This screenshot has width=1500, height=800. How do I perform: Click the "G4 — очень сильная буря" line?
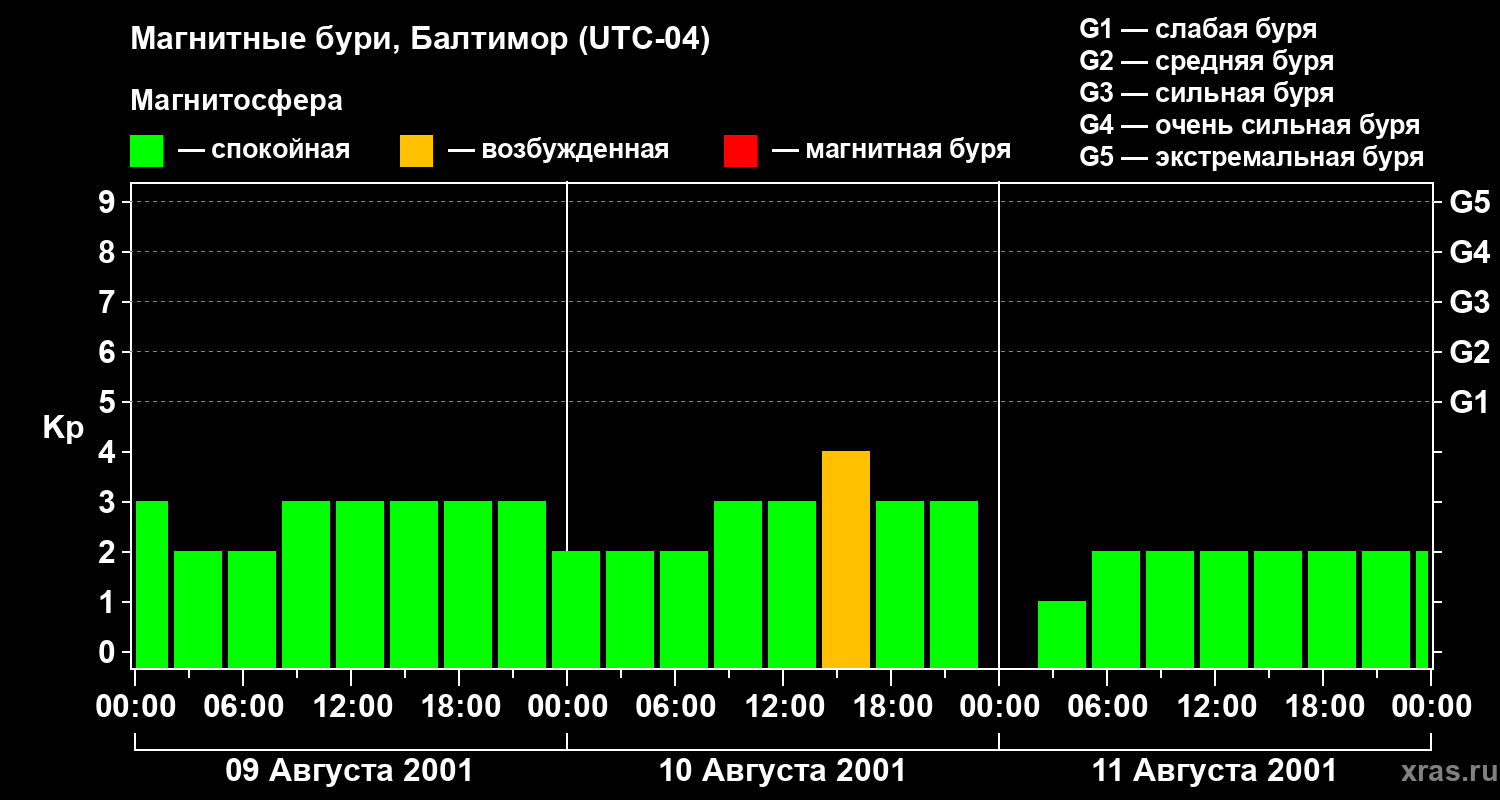(x=1250, y=125)
